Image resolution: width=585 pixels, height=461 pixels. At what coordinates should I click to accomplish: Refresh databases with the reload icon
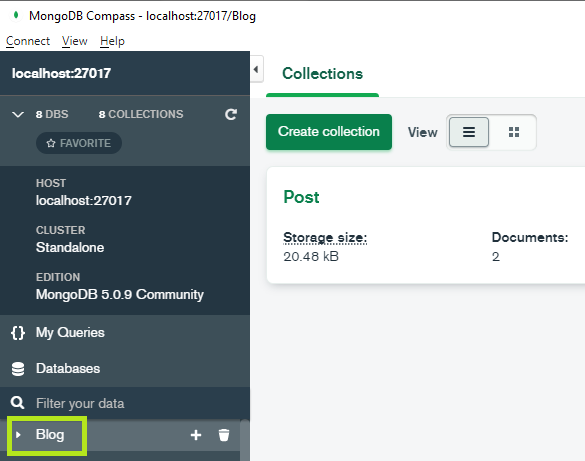(231, 114)
